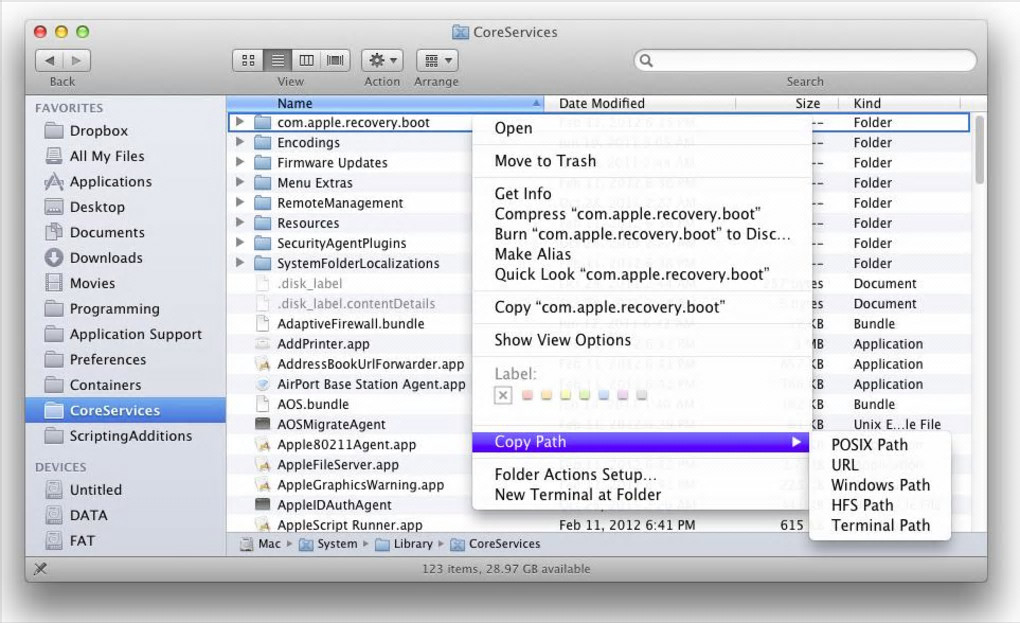Choose Terminal Path in submenu
Viewport: 1020px width, 623px height.
[880, 525]
